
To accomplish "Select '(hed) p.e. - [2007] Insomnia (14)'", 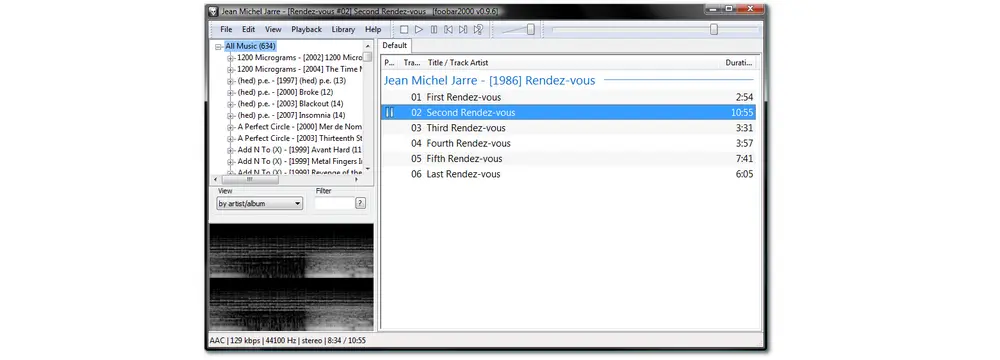I will 291,115.
